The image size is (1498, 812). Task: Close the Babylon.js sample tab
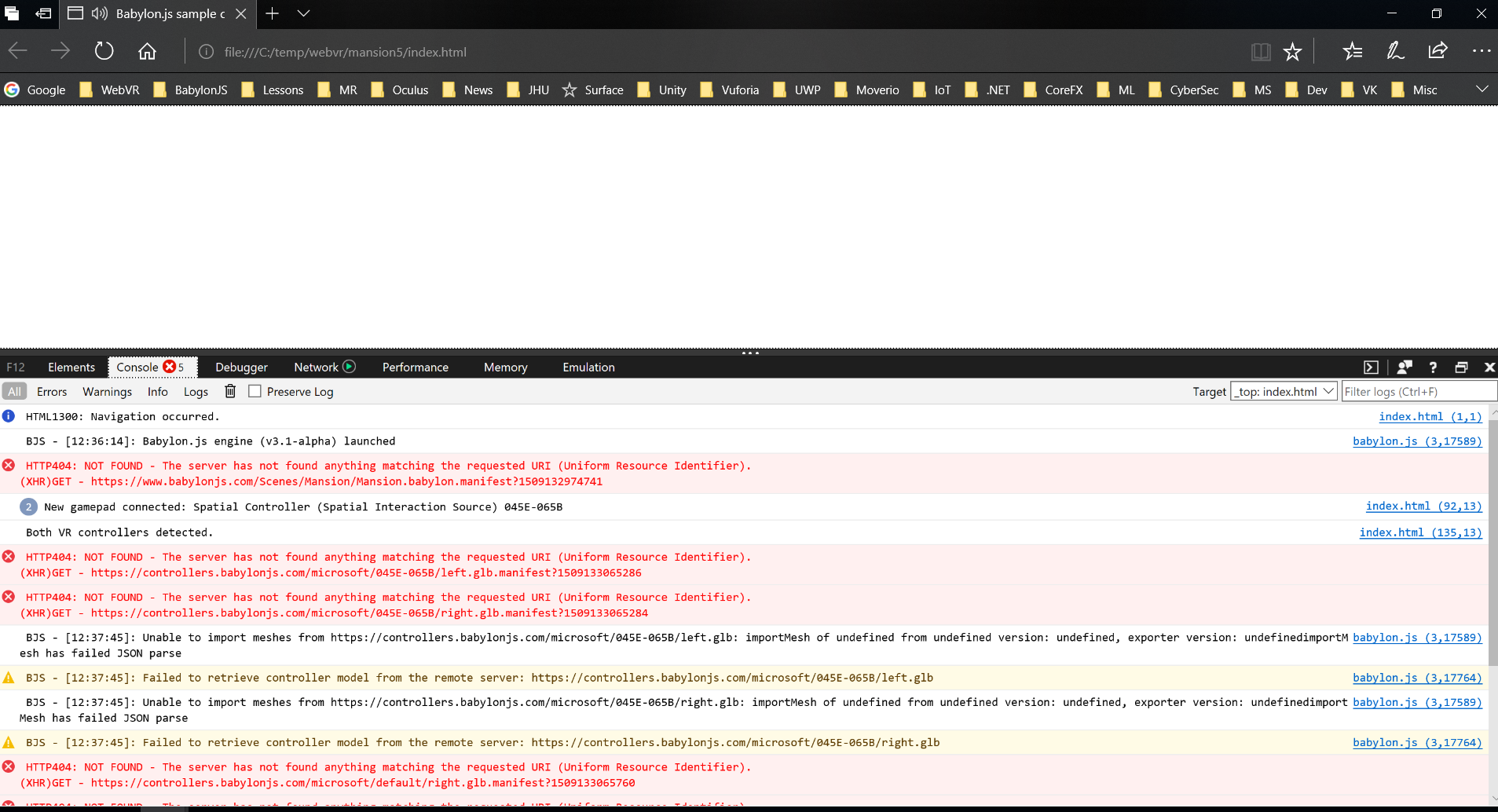[241, 13]
